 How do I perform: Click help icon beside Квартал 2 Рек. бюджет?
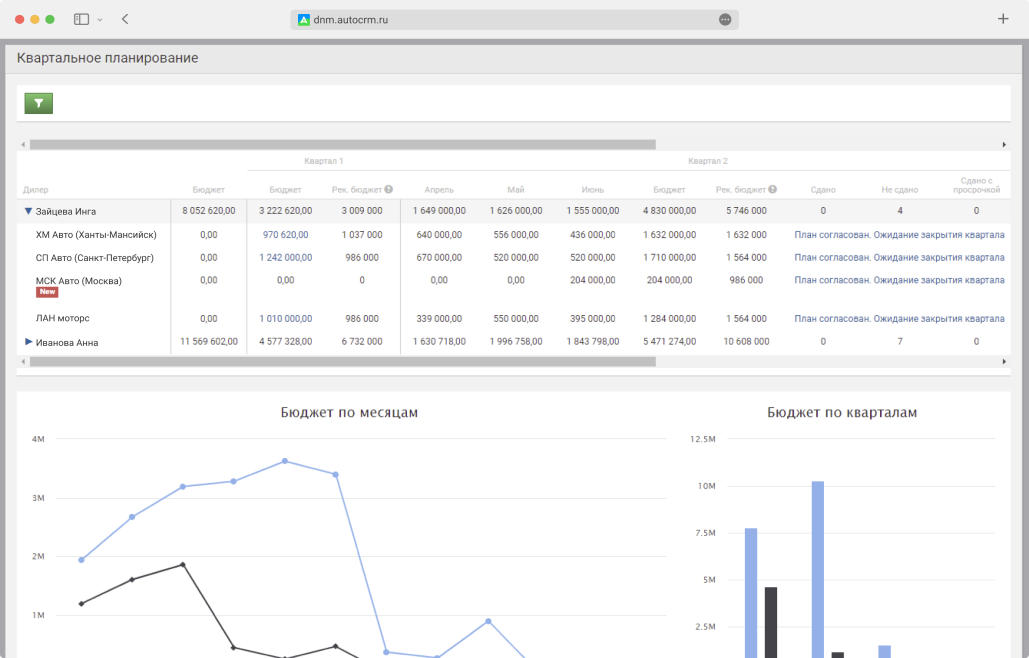click(x=772, y=189)
